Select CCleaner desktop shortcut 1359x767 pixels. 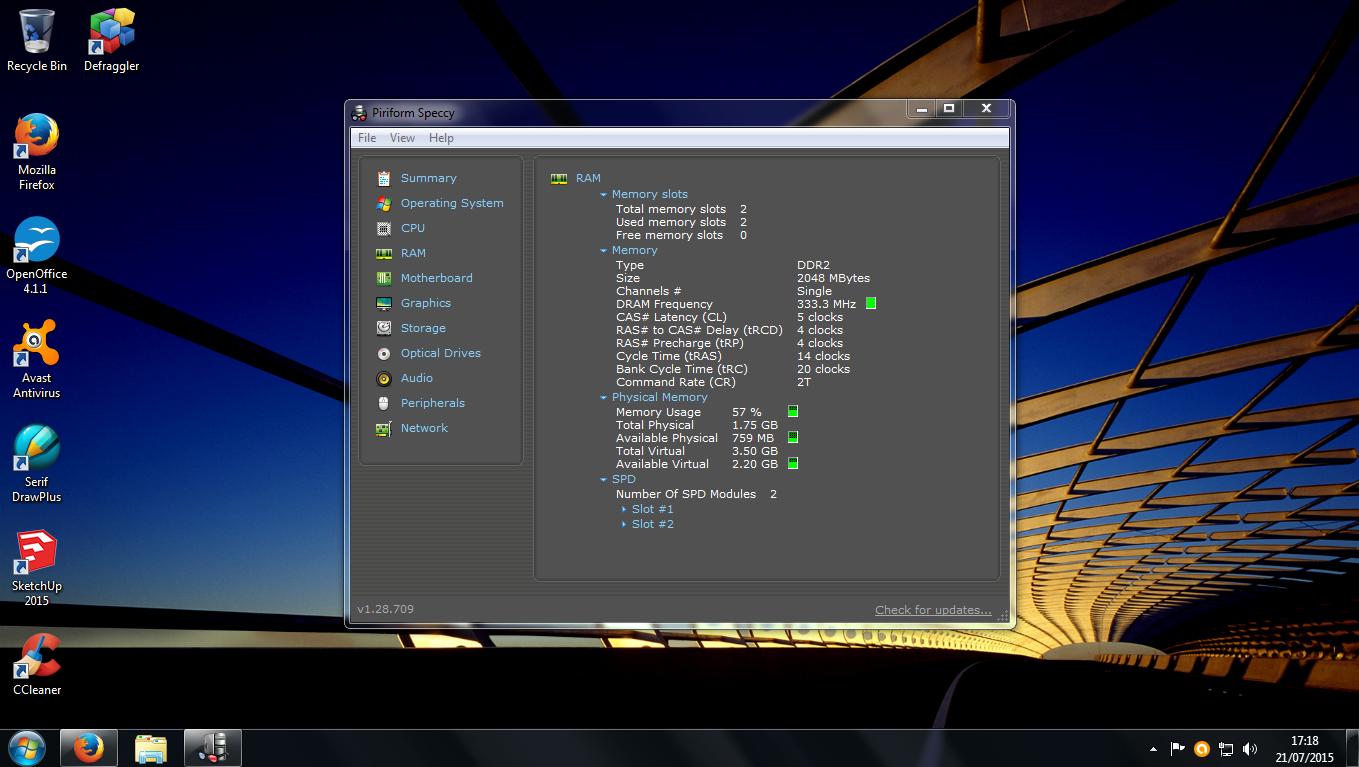pos(37,663)
